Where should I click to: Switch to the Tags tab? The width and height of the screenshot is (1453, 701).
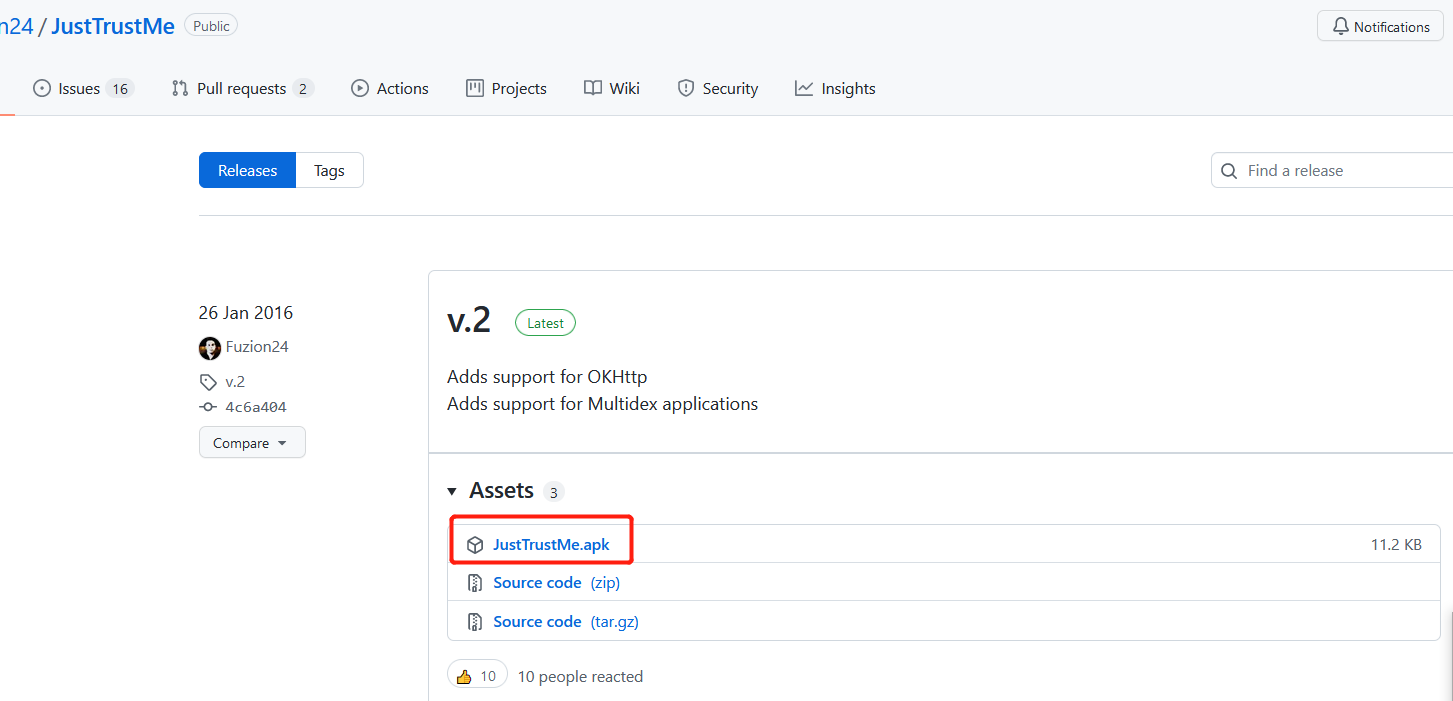click(329, 170)
